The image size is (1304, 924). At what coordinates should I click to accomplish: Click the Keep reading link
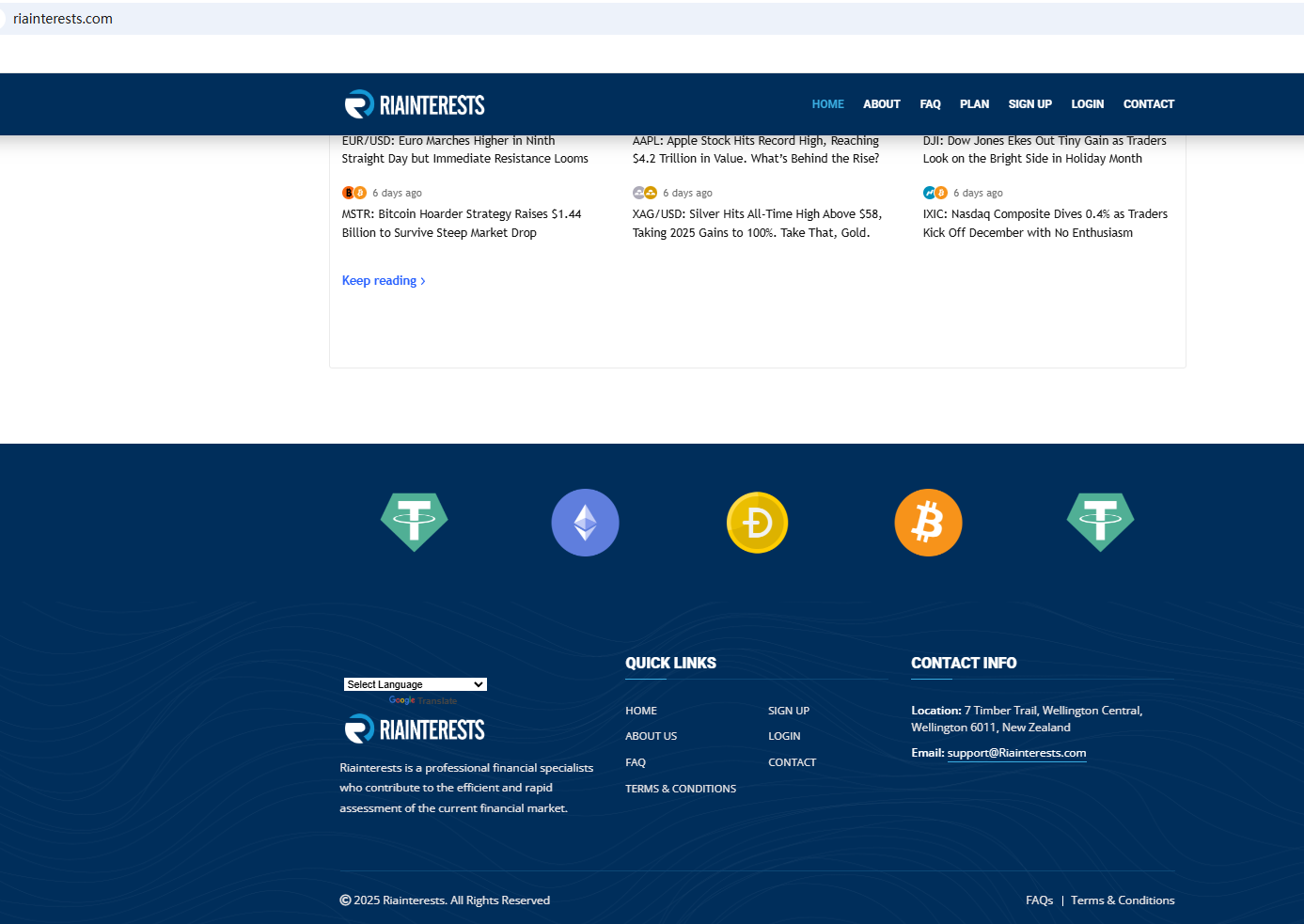coord(384,281)
